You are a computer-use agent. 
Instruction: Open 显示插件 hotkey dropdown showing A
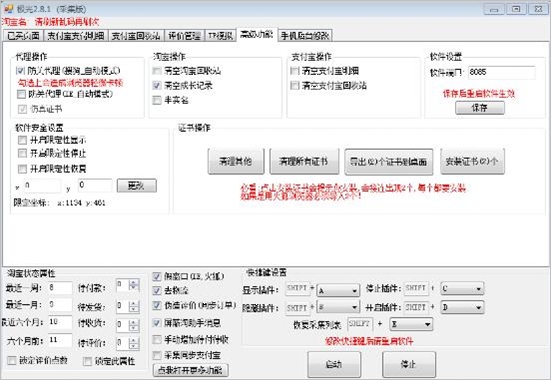338,290
